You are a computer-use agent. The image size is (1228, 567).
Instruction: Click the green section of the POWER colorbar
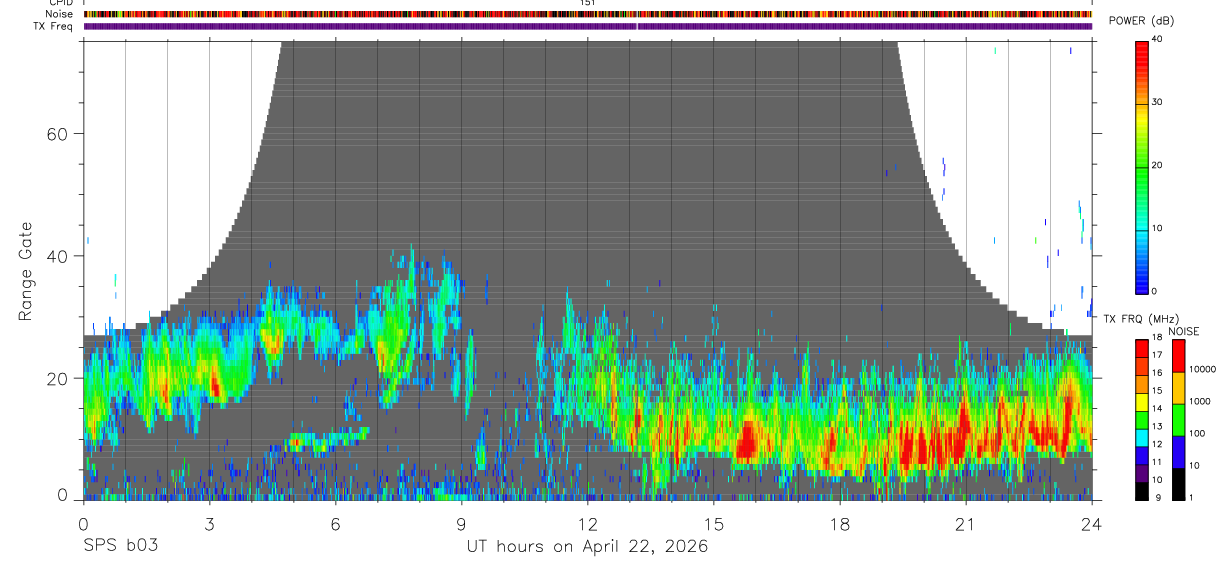pyautogui.click(x=1142, y=166)
